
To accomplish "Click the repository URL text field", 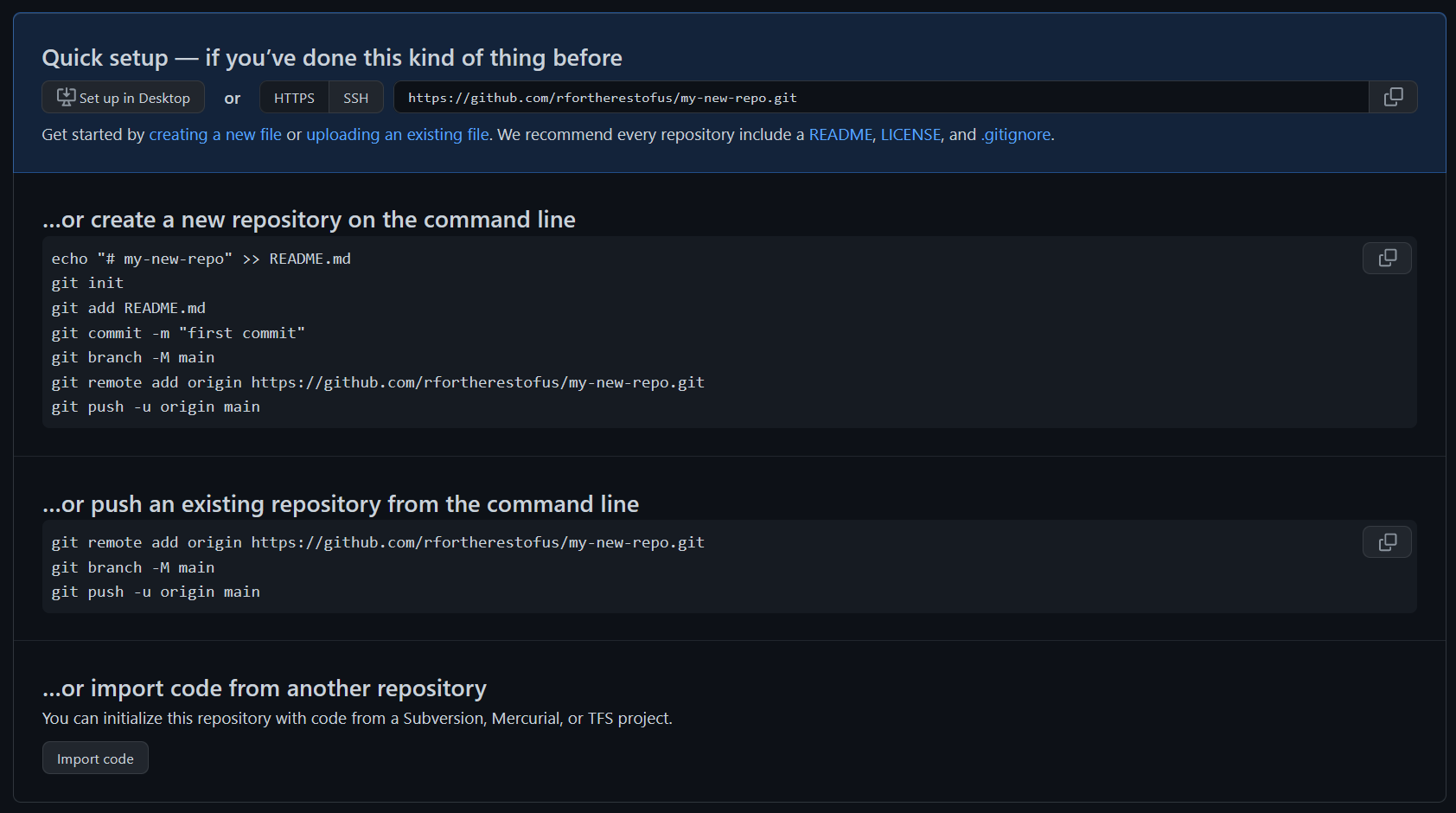I will coord(881,97).
